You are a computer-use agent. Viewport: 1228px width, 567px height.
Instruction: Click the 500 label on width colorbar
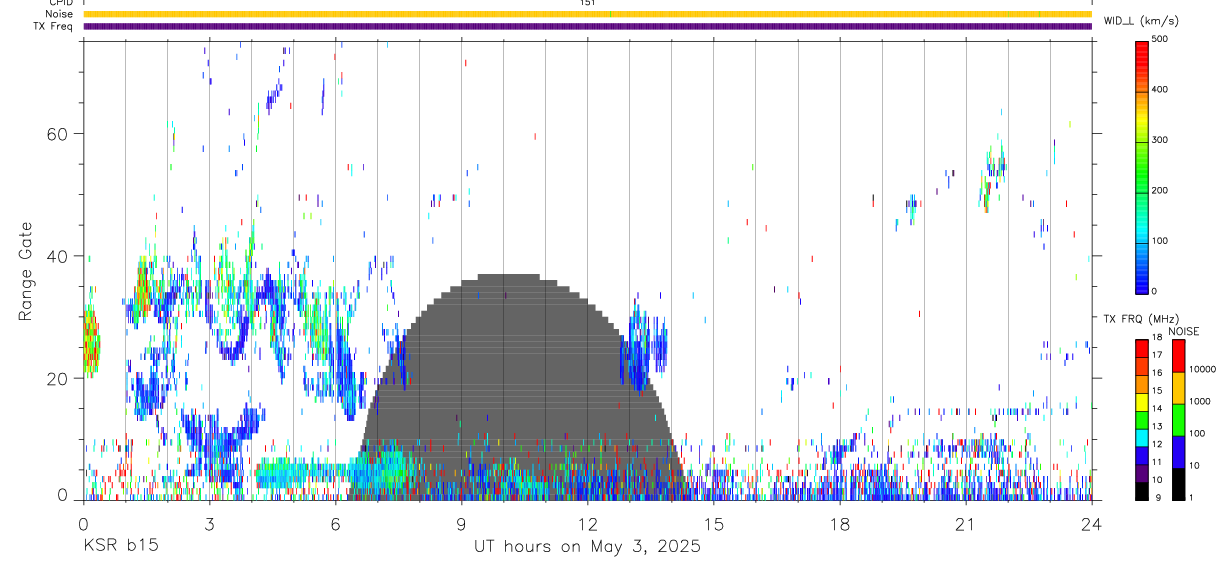click(x=1159, y=39)
